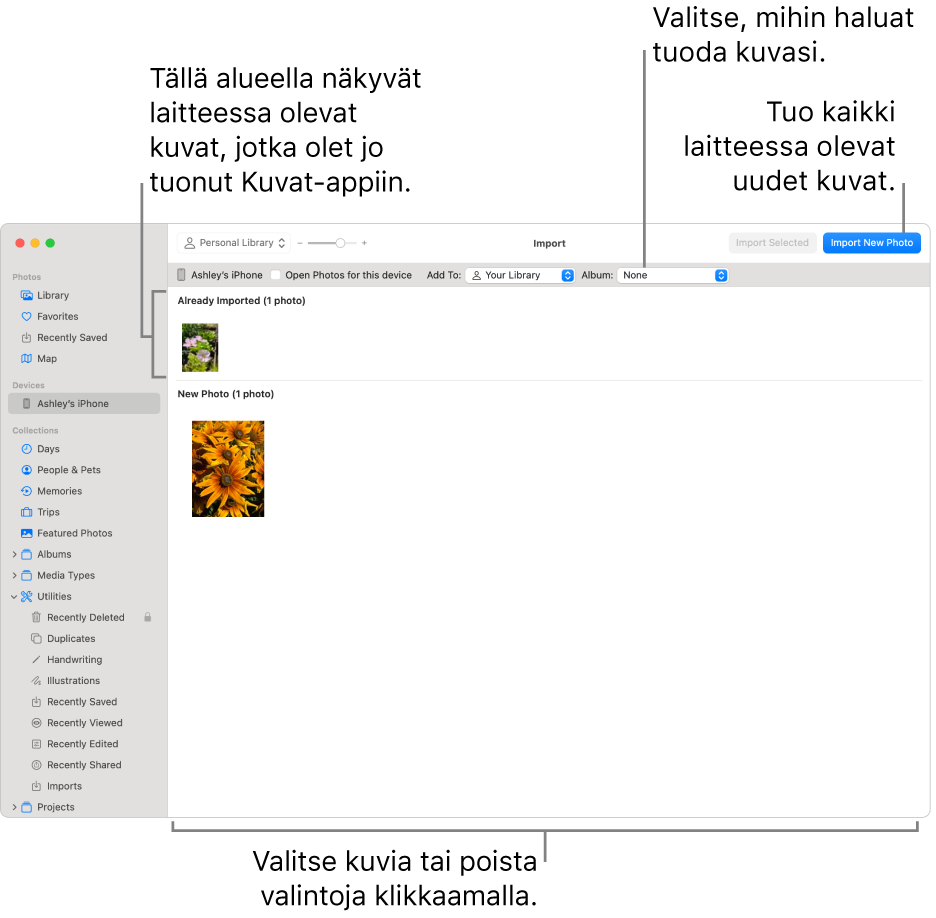Expand the Media Types chevron
The image size is (936, 918).
(x=14, y=577)
